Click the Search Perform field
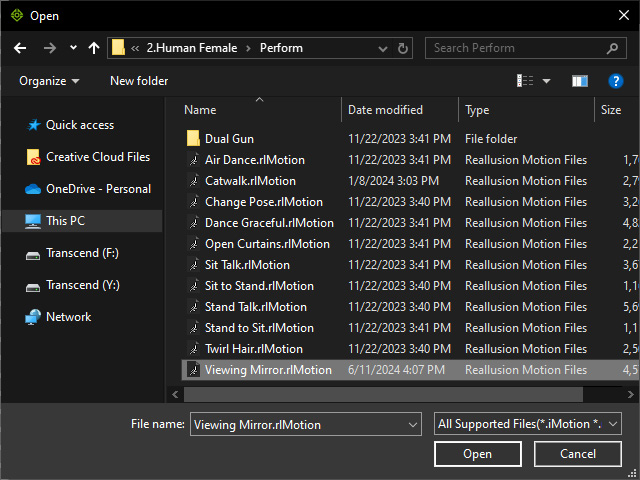The width and height of the screenshot is (640, 480). 516,48
